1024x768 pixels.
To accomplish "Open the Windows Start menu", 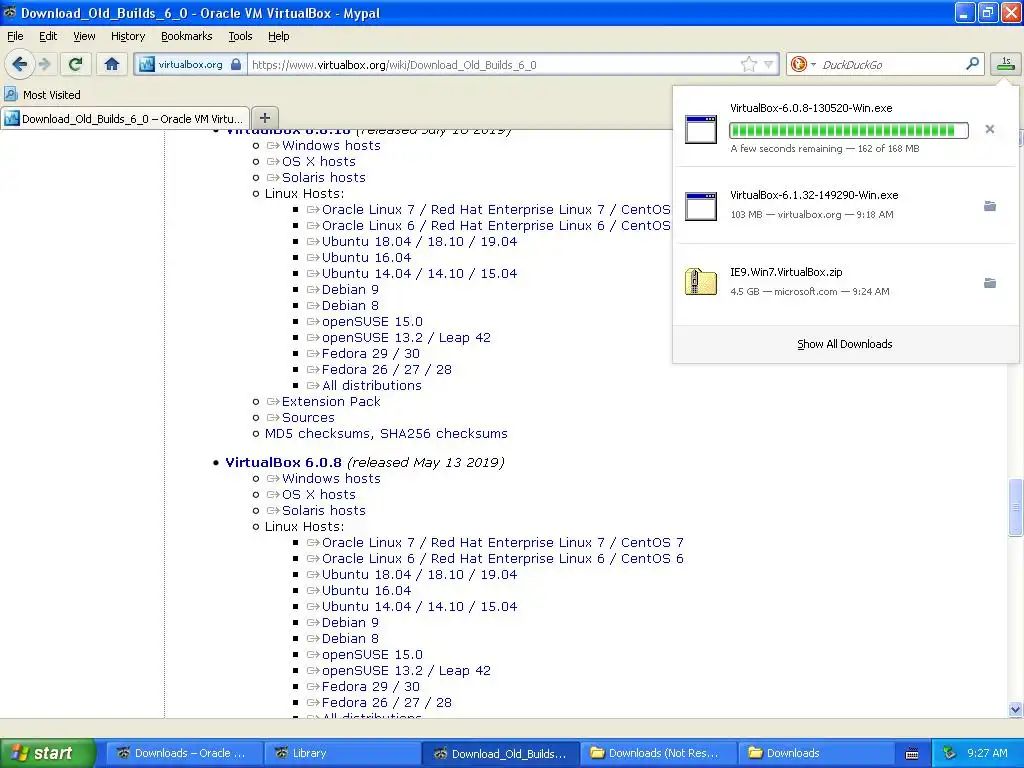I will (48, 753).
